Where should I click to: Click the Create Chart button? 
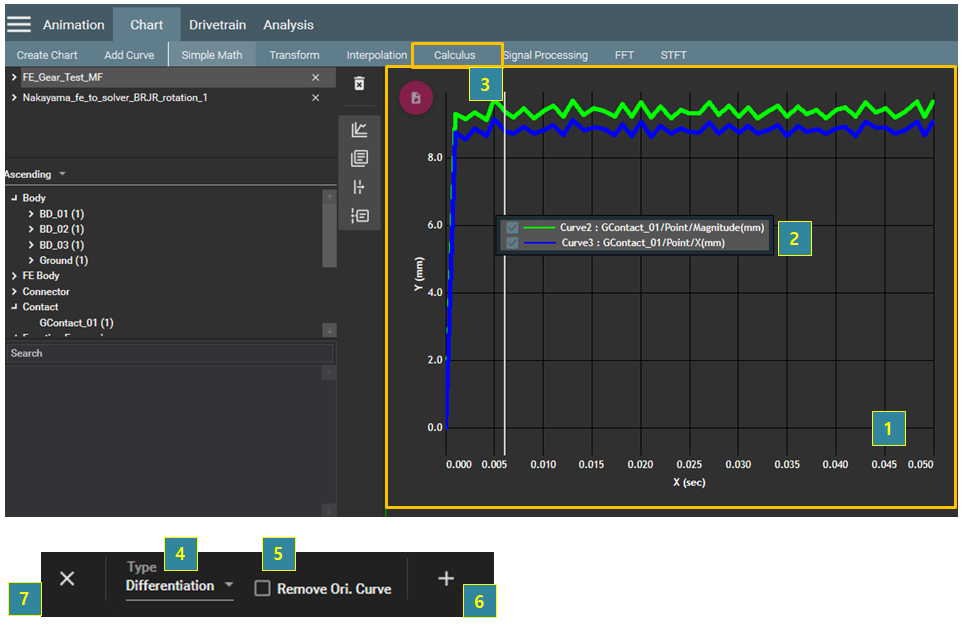(47, 55)
